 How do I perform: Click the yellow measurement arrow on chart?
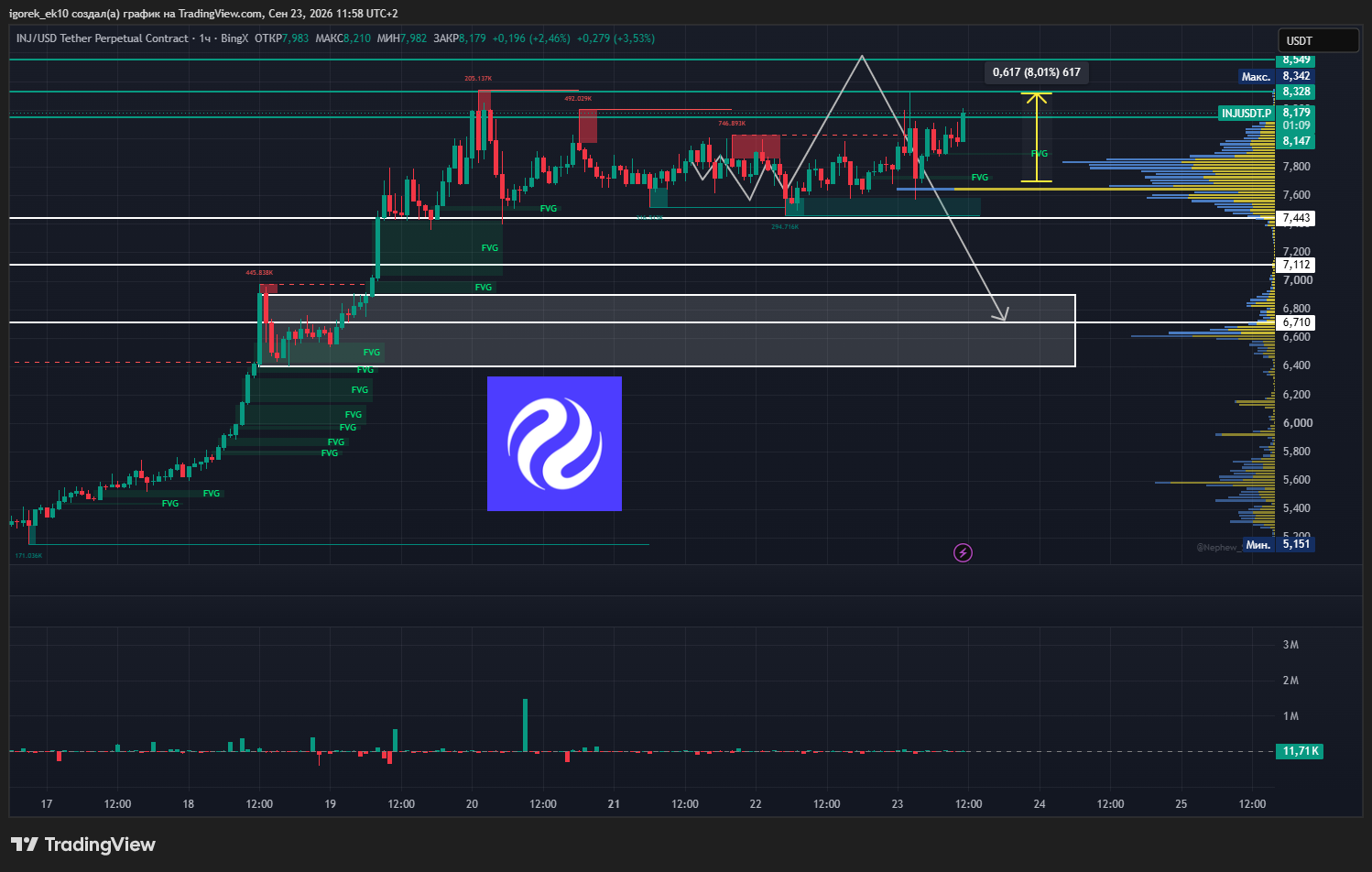click(x=1036, y=137)
